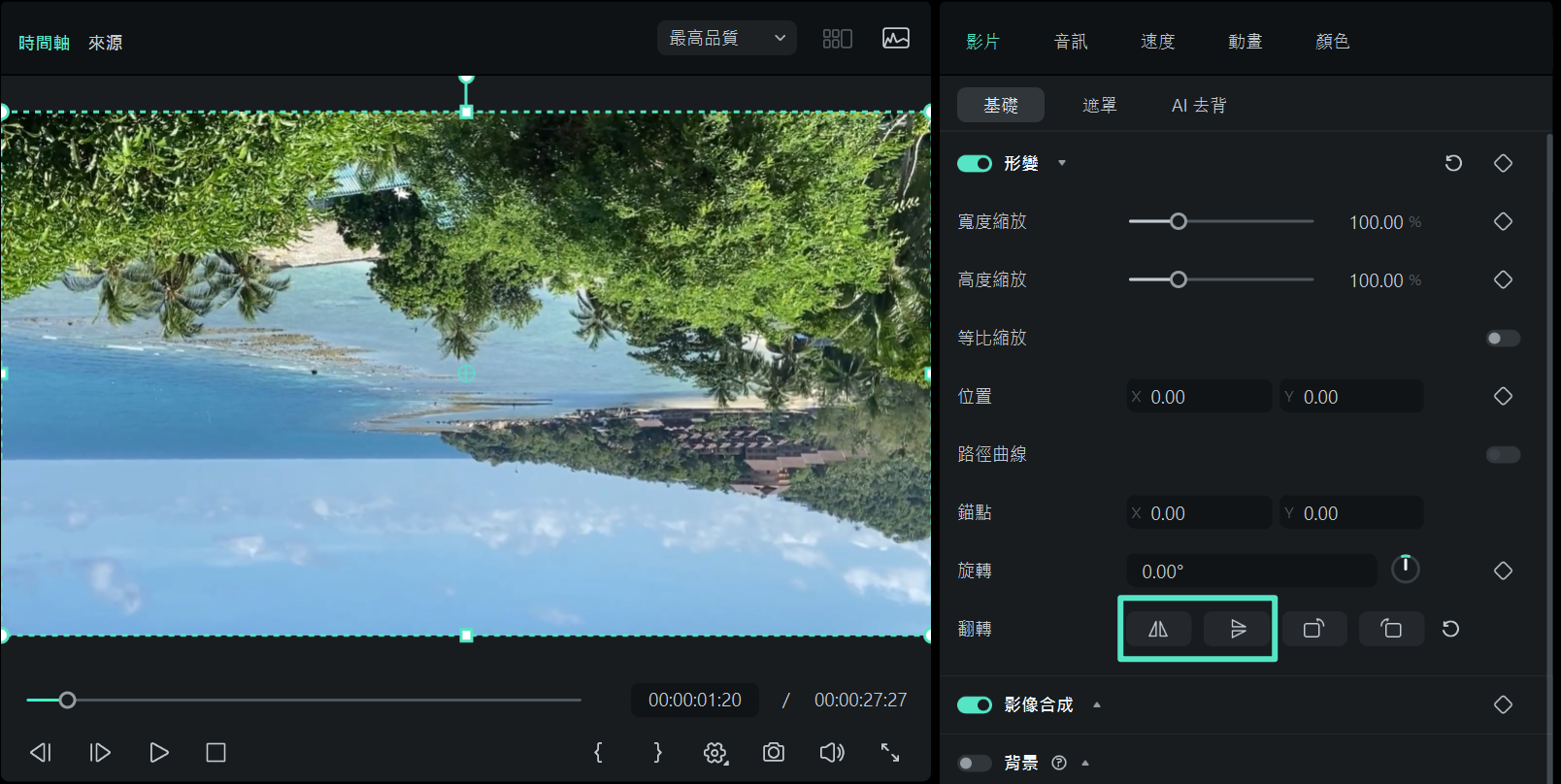
Task: Click the 旋轉 0.00° input field
Action: click(1251, 571)
